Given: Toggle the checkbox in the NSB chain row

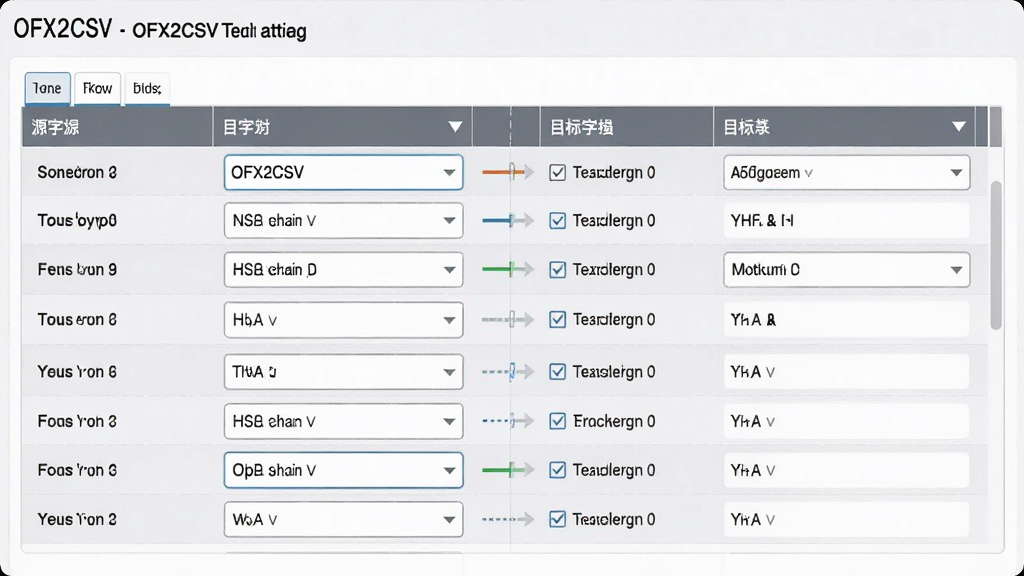Looking at the screenshot, I should (557, 221).
